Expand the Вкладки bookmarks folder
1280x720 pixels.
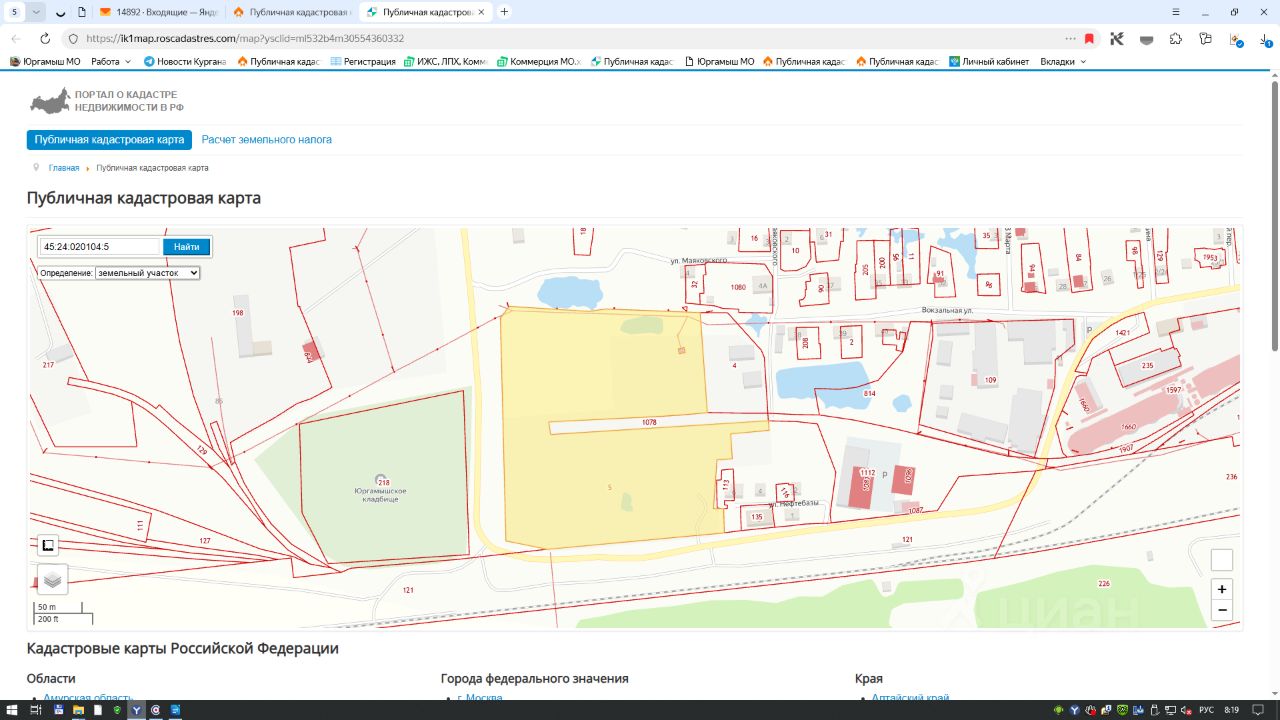coord(1063,62)
